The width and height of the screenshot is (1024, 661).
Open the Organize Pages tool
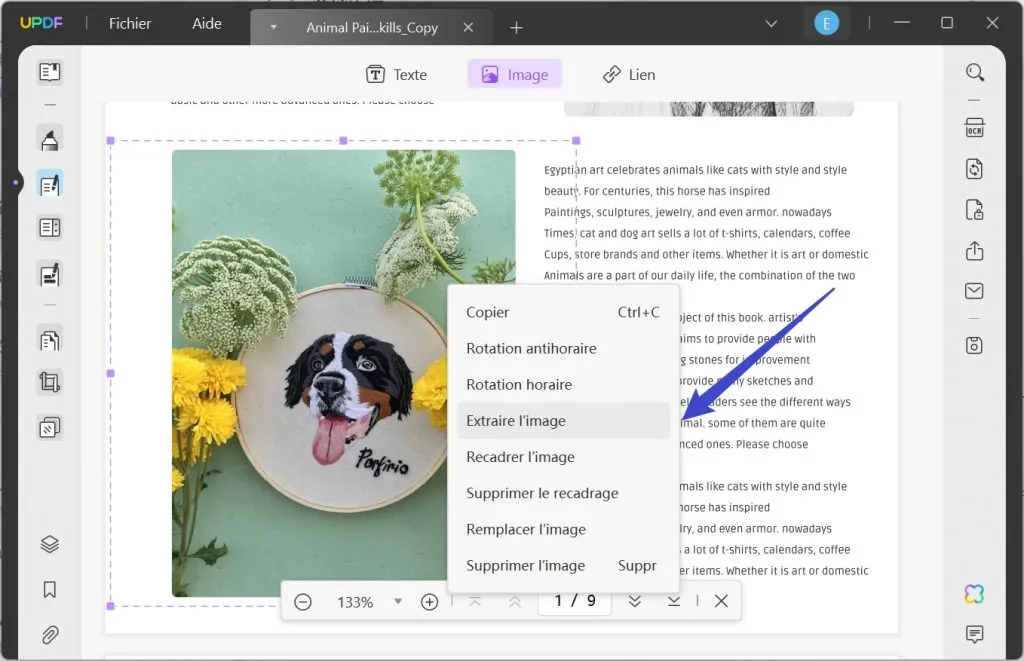[x=50, y=340]
